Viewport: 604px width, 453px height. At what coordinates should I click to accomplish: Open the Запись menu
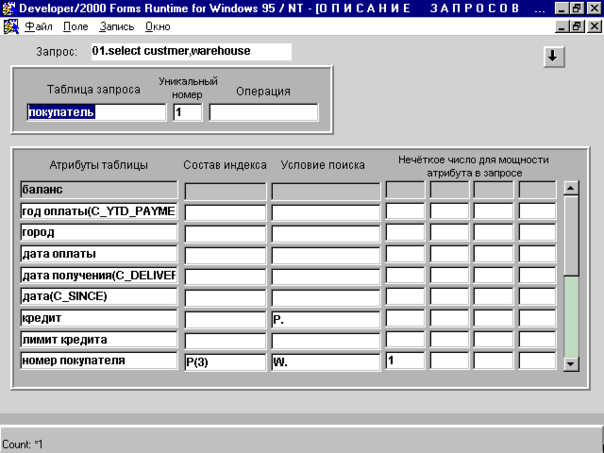(116, 26)
